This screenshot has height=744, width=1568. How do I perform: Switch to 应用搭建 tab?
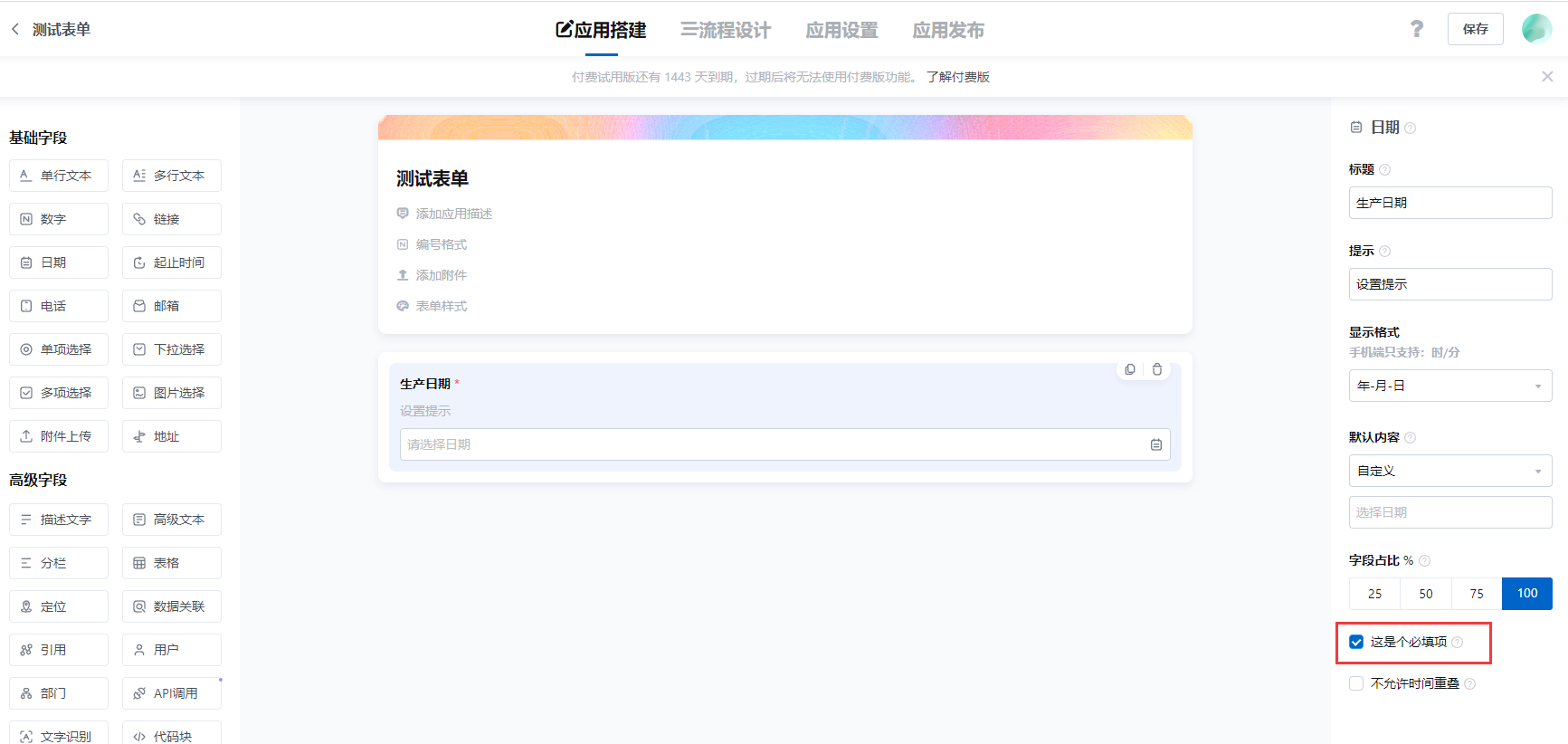tap(601, 30)
